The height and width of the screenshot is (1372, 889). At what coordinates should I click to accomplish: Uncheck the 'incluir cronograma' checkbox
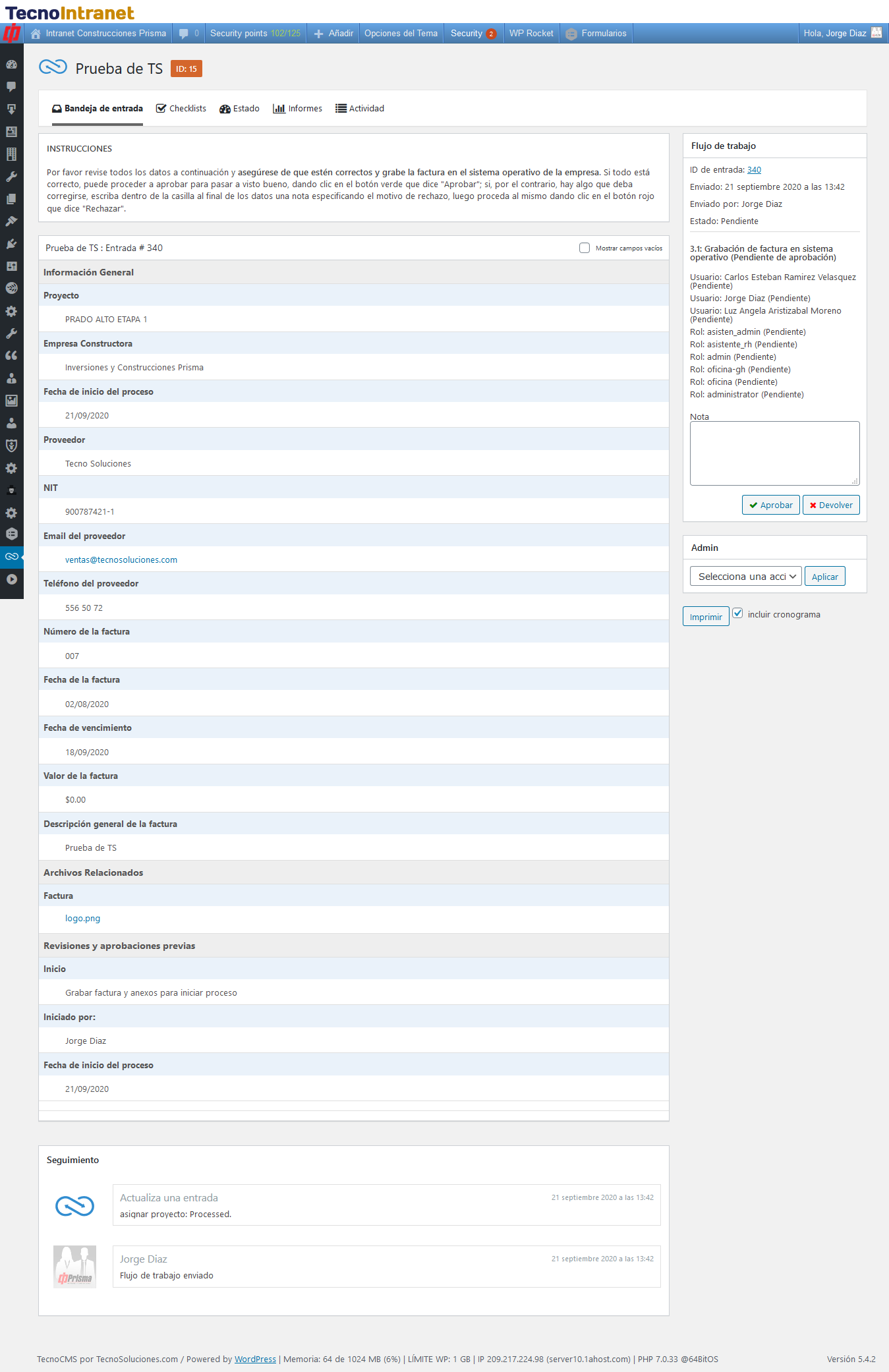point(737,614)
